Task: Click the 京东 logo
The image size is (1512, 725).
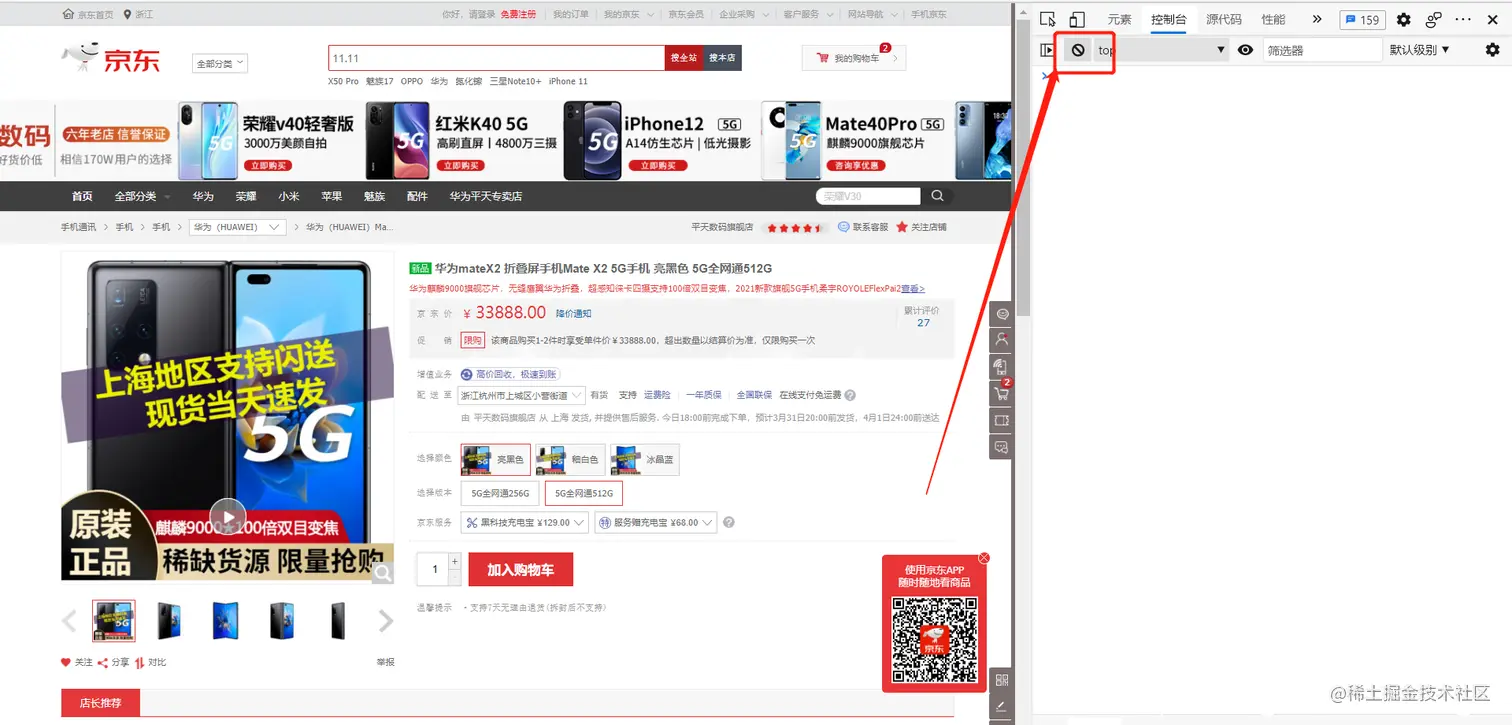Action: tap(110, 58)
